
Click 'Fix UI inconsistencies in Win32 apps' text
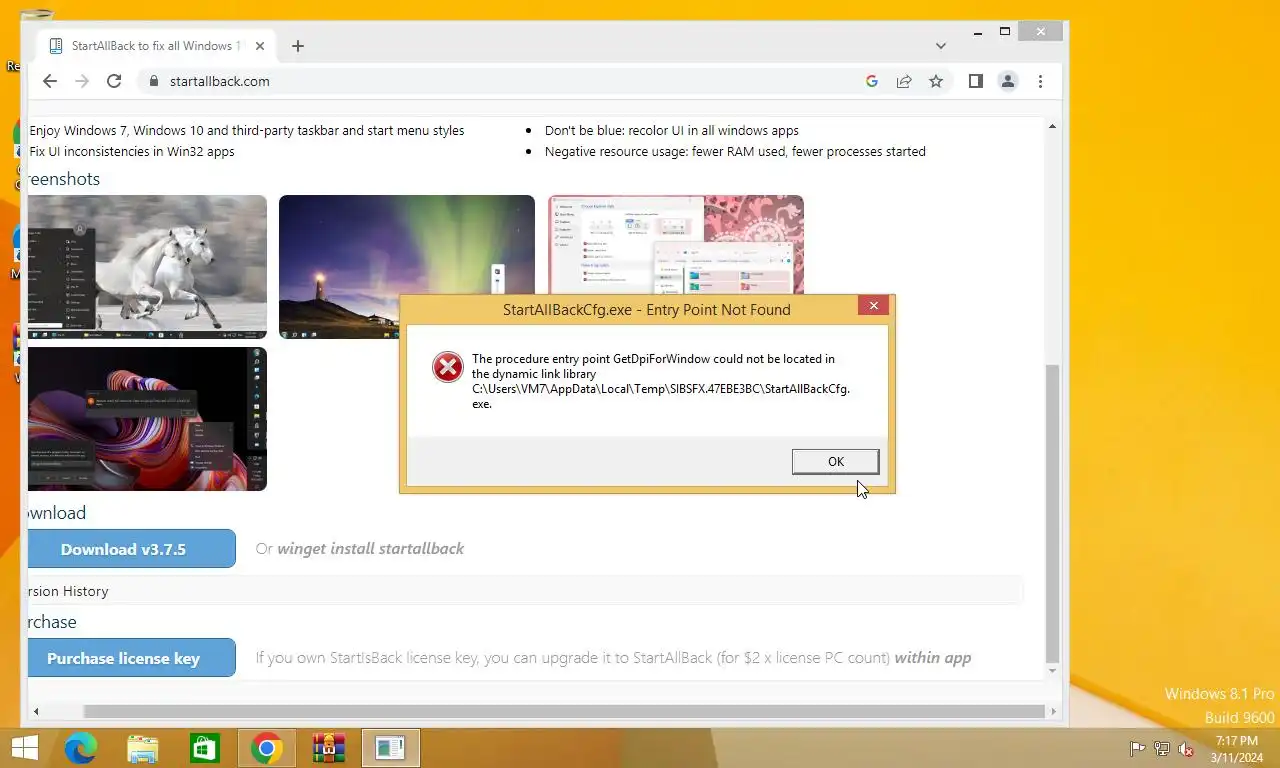[132, 152]
